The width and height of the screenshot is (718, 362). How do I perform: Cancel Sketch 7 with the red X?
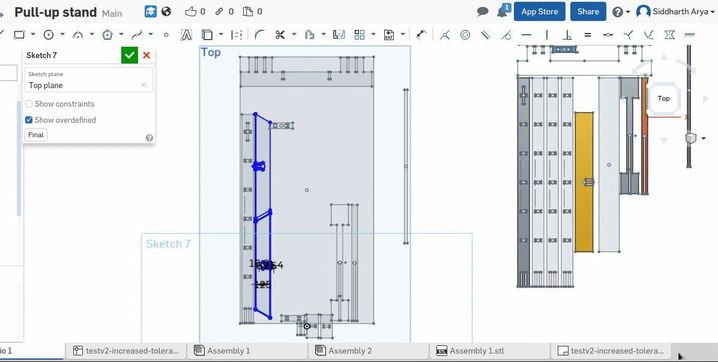[x=147, y=55]
